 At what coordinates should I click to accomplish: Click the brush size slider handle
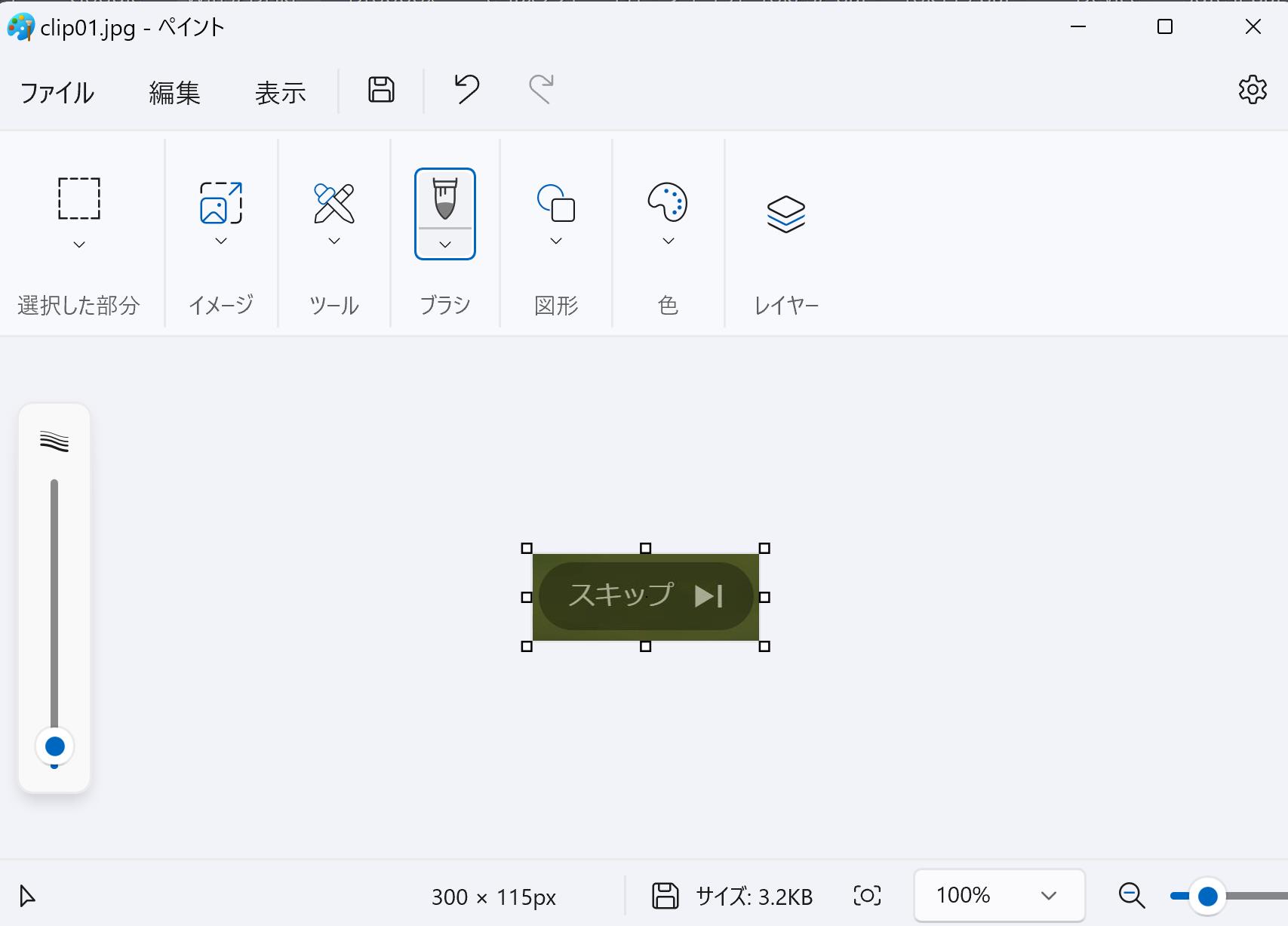point(54,746)
